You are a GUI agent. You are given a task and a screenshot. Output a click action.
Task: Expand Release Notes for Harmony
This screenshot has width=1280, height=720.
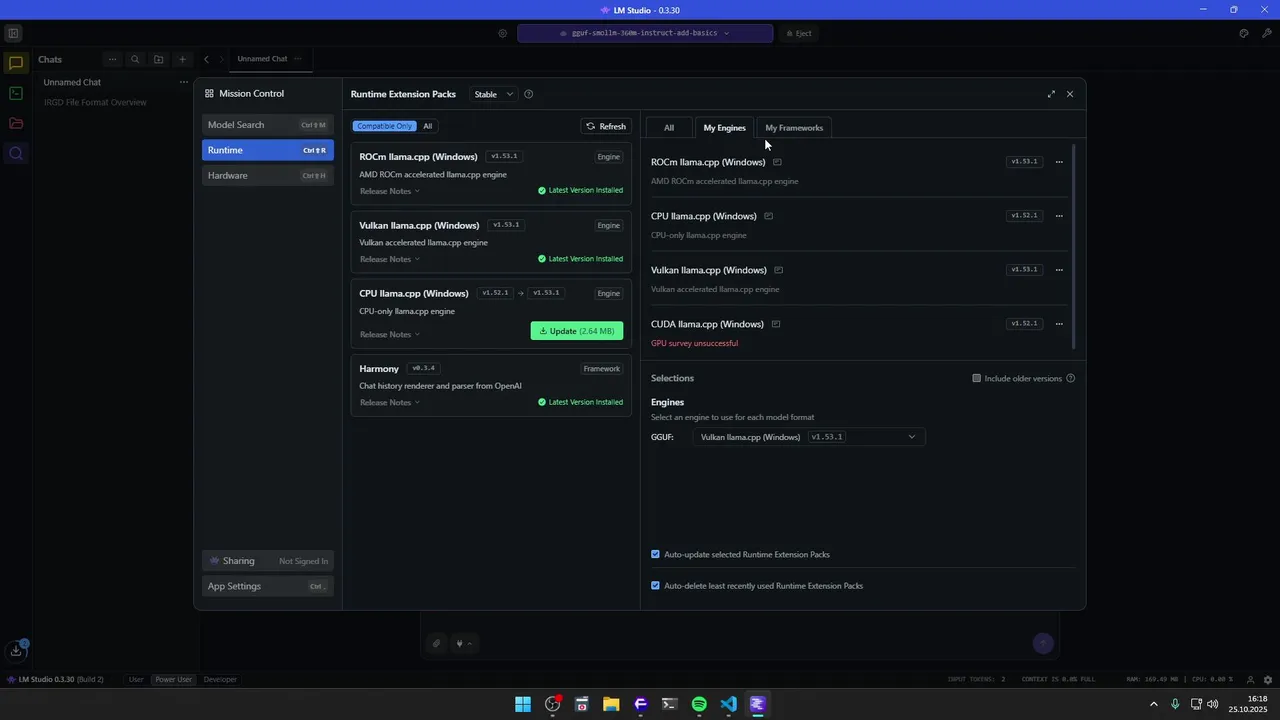(389, 402)
